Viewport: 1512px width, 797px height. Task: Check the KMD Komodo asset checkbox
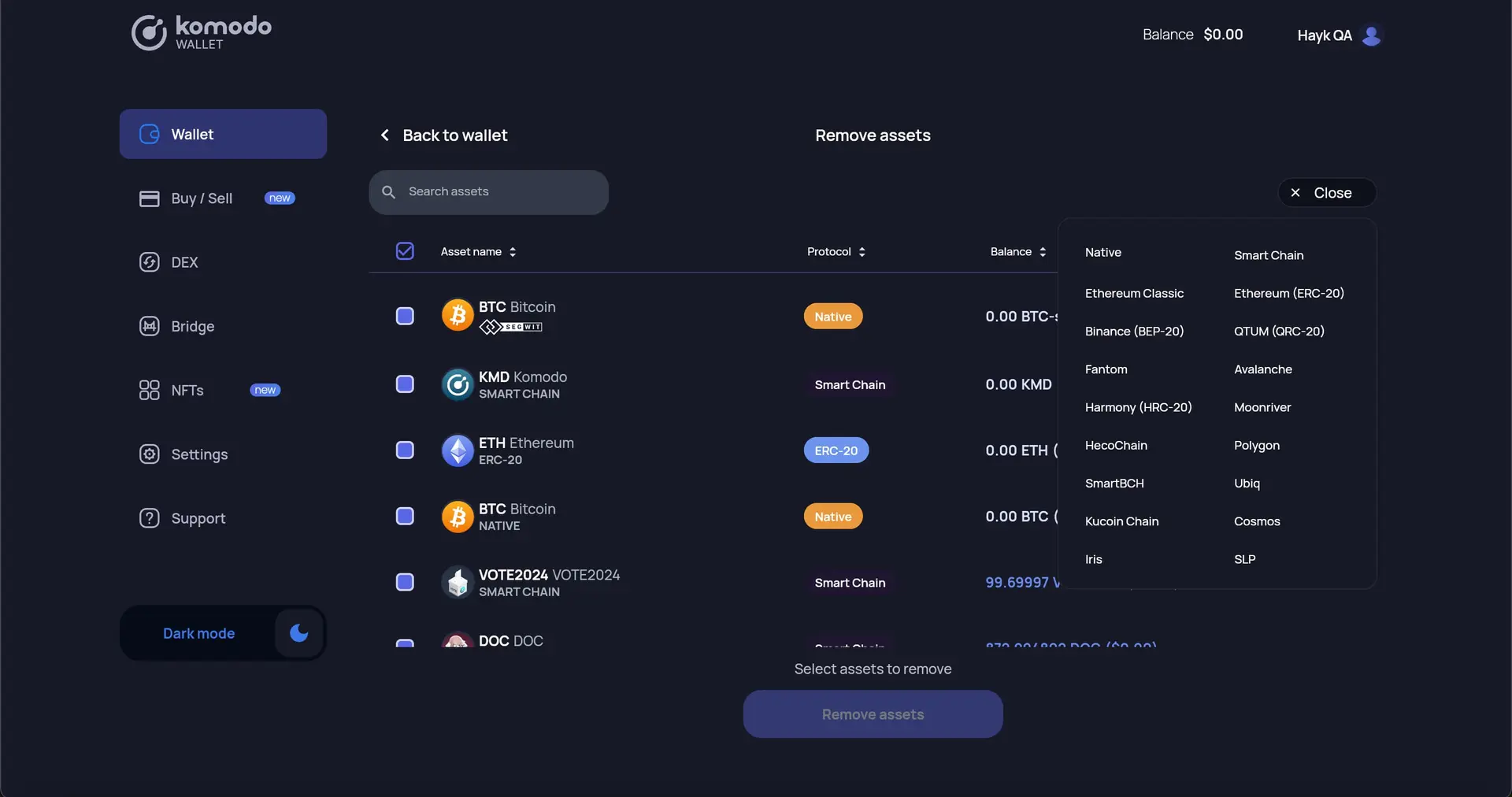404,384
